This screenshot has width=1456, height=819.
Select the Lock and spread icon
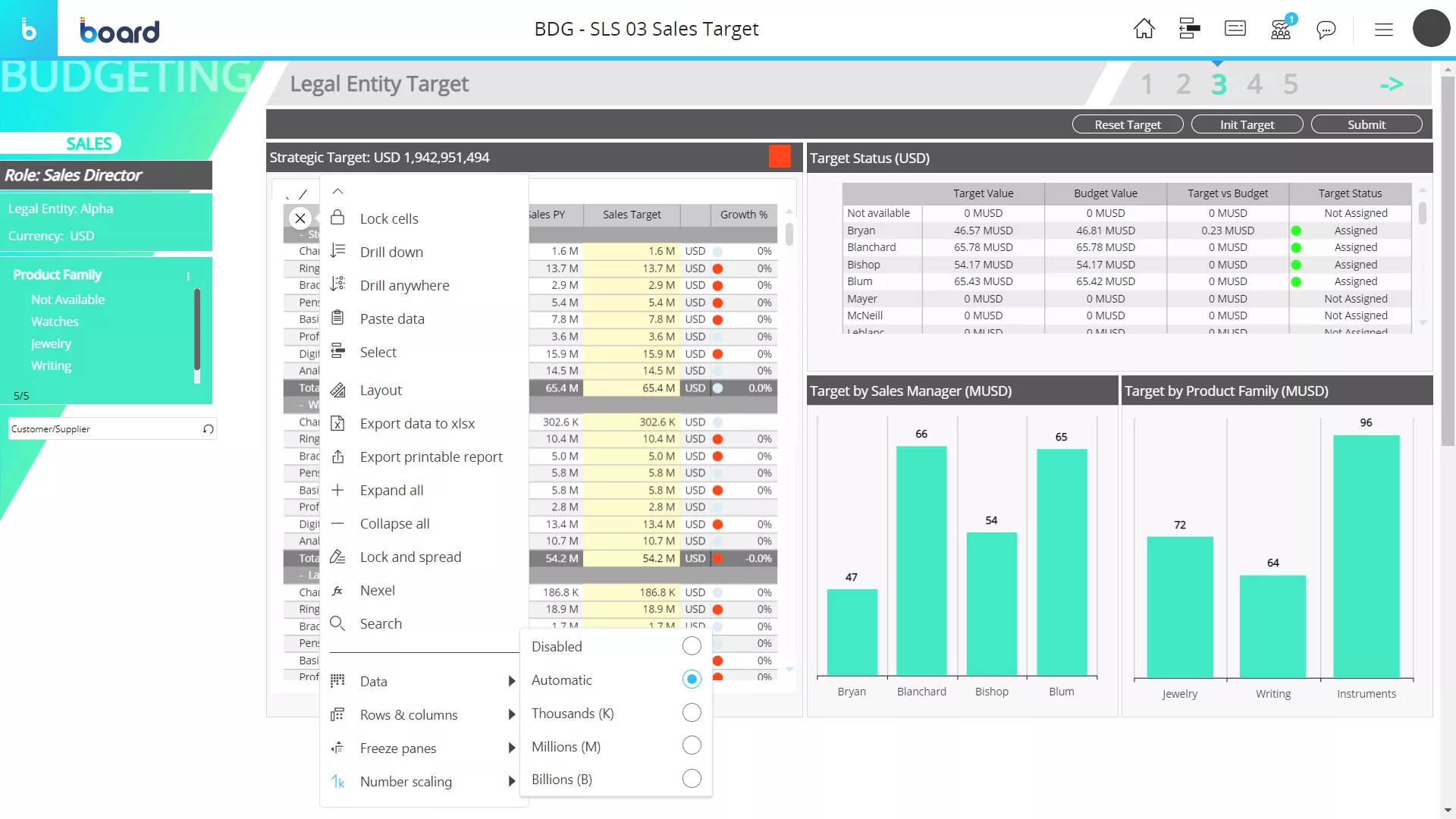338,556
